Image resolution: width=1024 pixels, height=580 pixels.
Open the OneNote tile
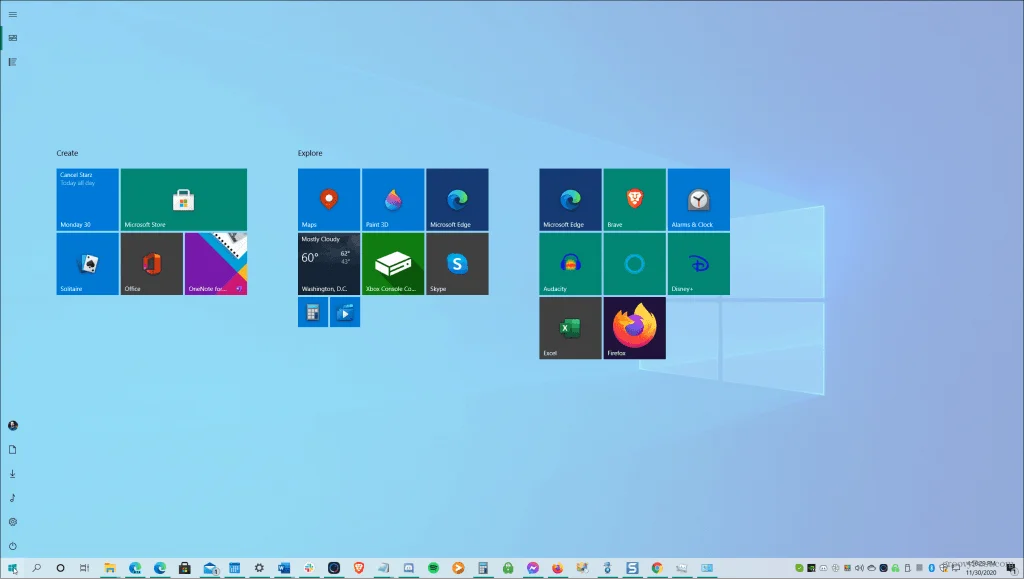pos(216,264)
